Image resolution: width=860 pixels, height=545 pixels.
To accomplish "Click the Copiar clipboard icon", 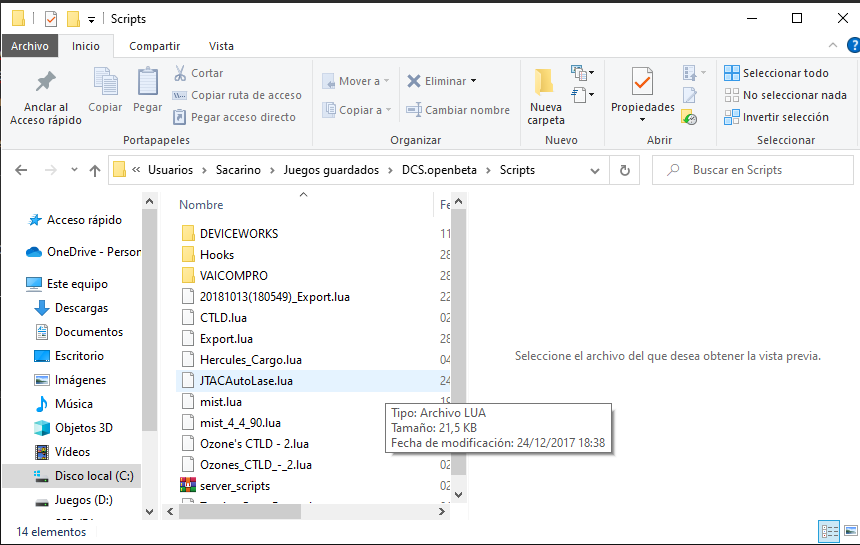I will [x=105, y=82].
